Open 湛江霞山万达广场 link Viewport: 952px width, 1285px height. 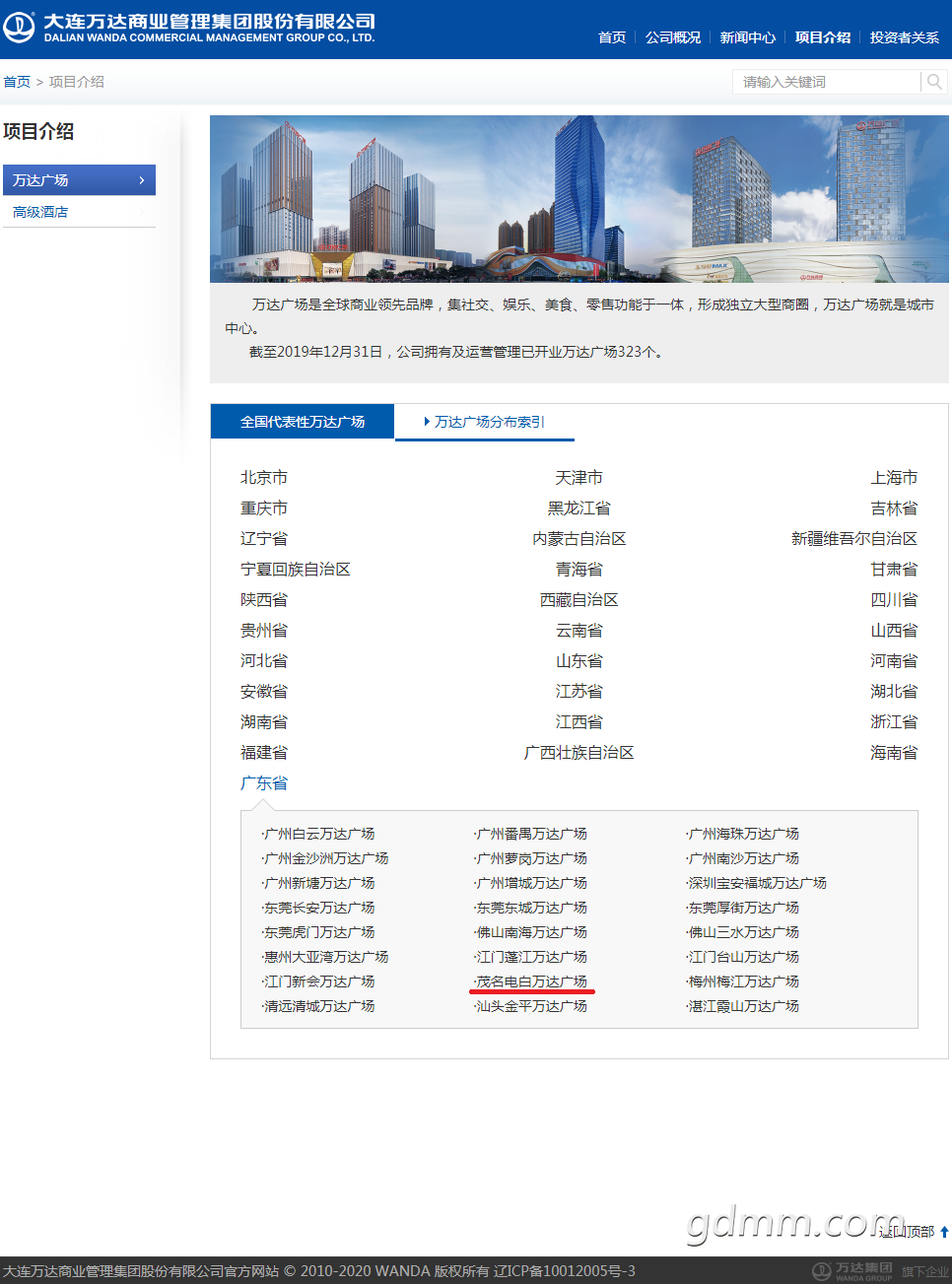tap(743, 1006)
